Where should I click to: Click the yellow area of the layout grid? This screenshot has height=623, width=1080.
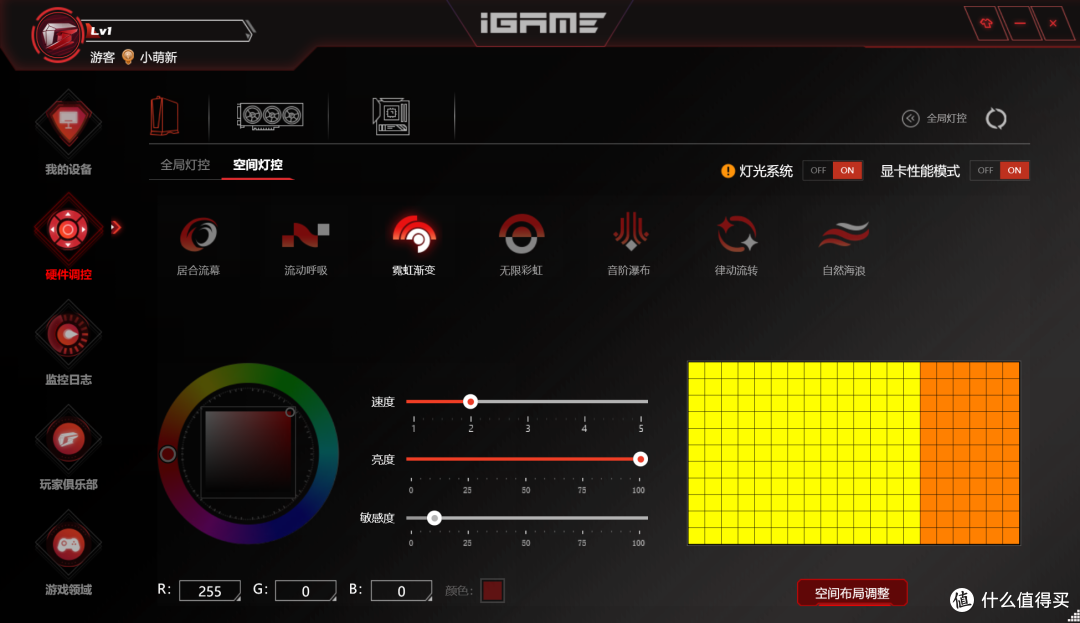tap(804, 453)
